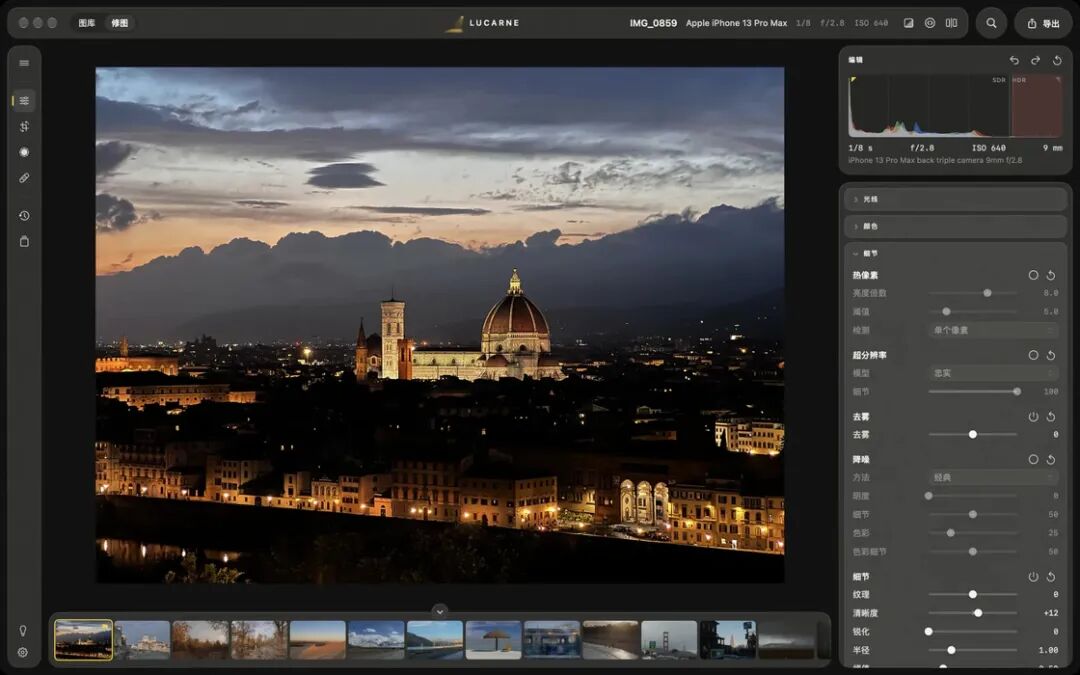This screenshot has height=675, width=1080.
Task: Click the IMG_0859 file name
Action: 653,23
